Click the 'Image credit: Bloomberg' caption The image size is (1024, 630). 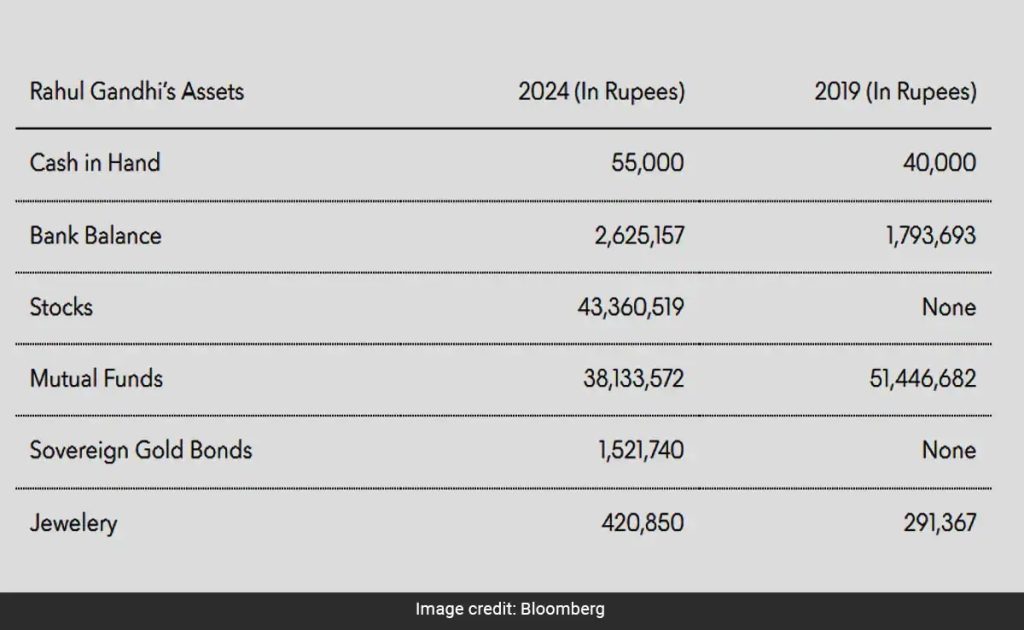(510, 609)
